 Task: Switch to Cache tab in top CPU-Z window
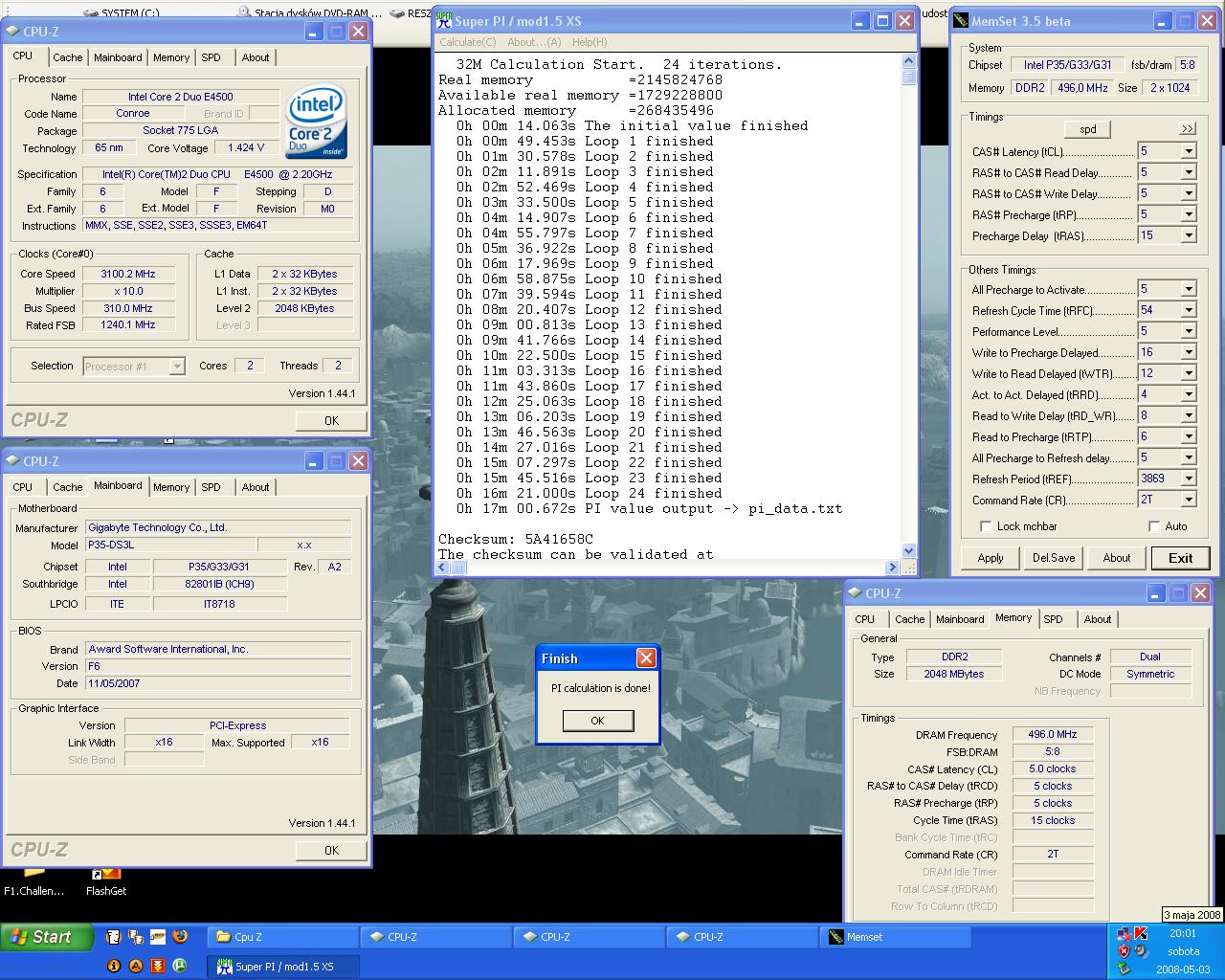pos(68,57)
